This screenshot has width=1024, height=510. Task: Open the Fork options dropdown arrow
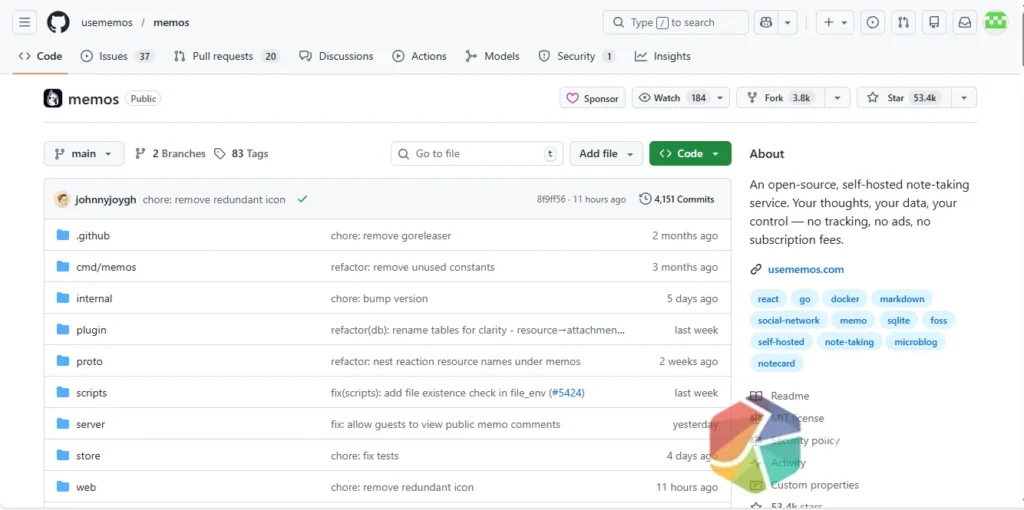pyautogui.click(x=837, y=98)
